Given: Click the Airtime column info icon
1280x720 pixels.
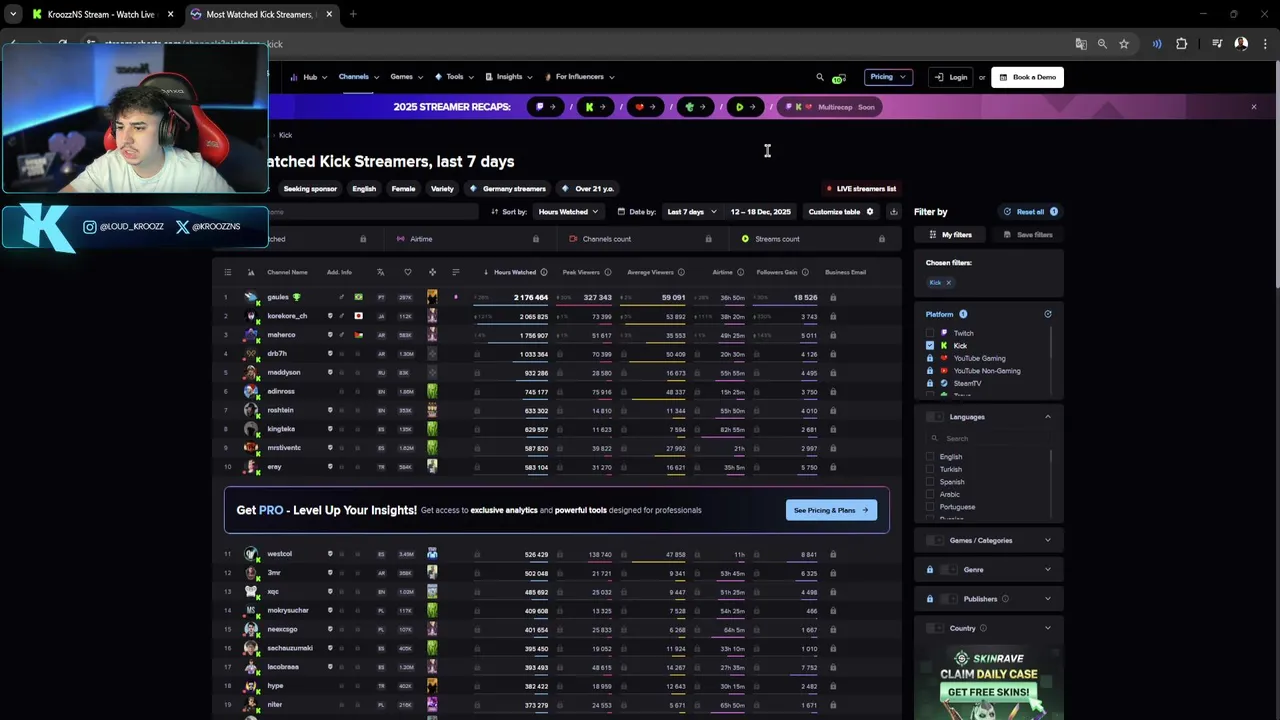Looking at the screenshot, I should coord(741,272).
